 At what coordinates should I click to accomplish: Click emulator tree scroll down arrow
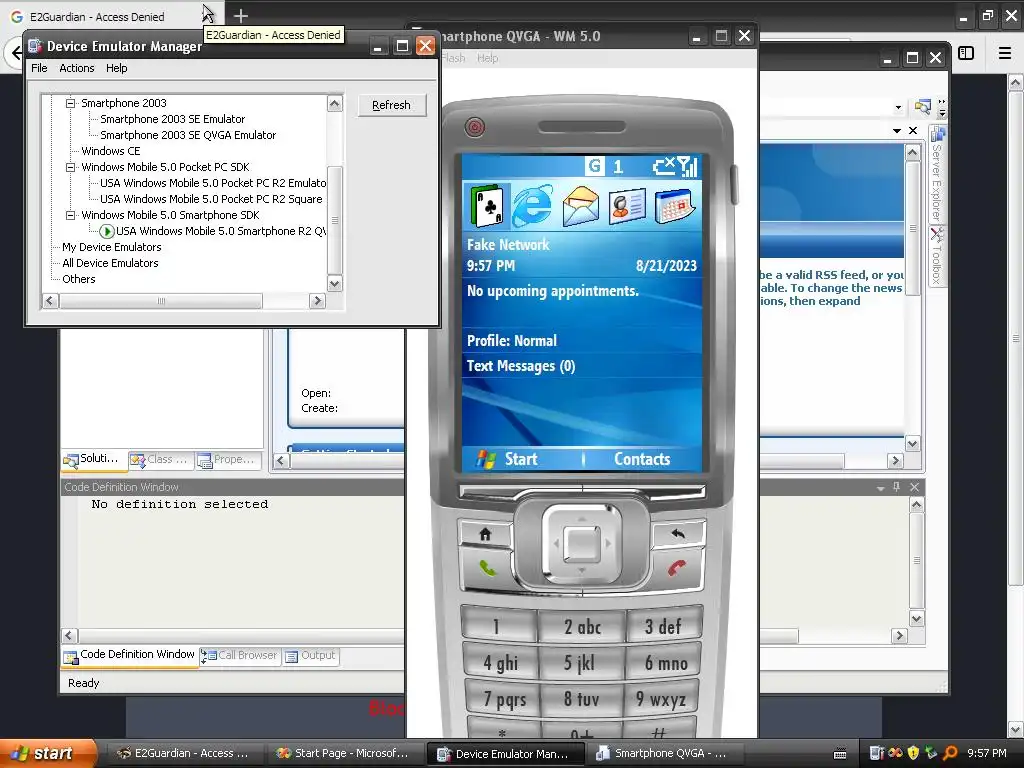pos(334,284)
